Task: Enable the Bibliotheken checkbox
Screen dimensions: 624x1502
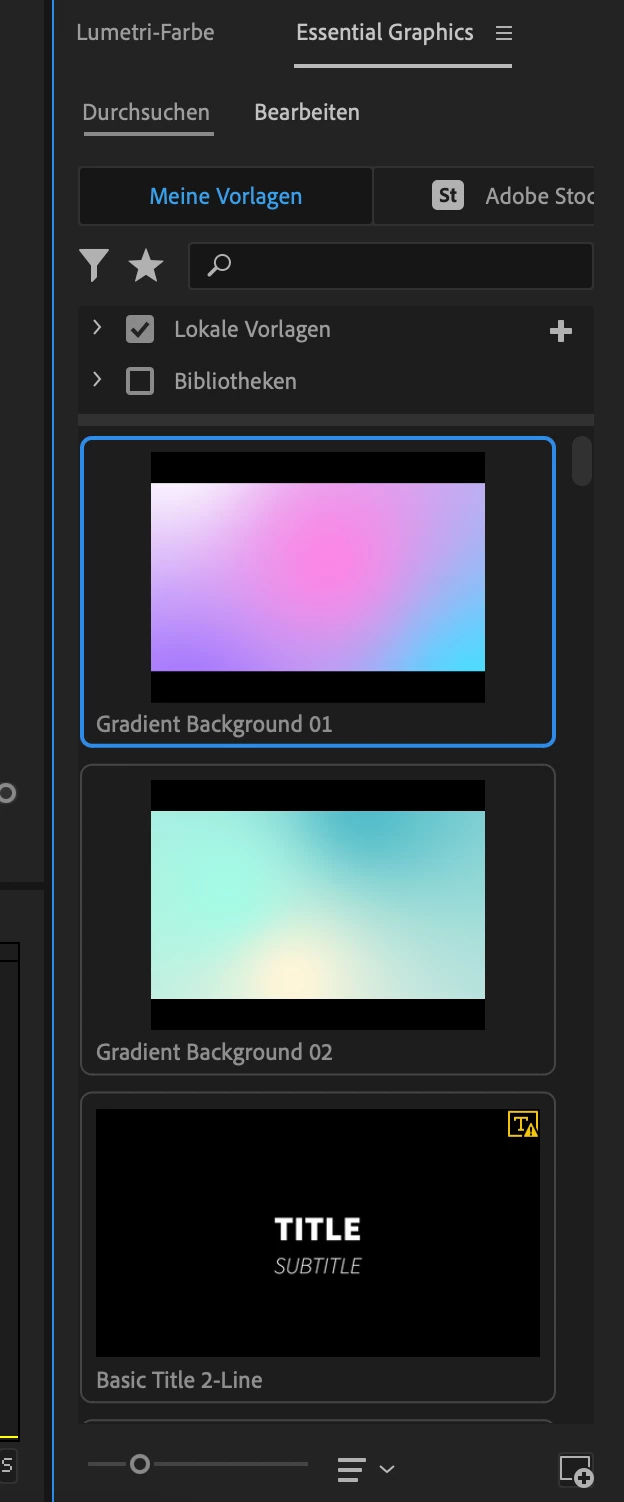Action: (140, 381)
